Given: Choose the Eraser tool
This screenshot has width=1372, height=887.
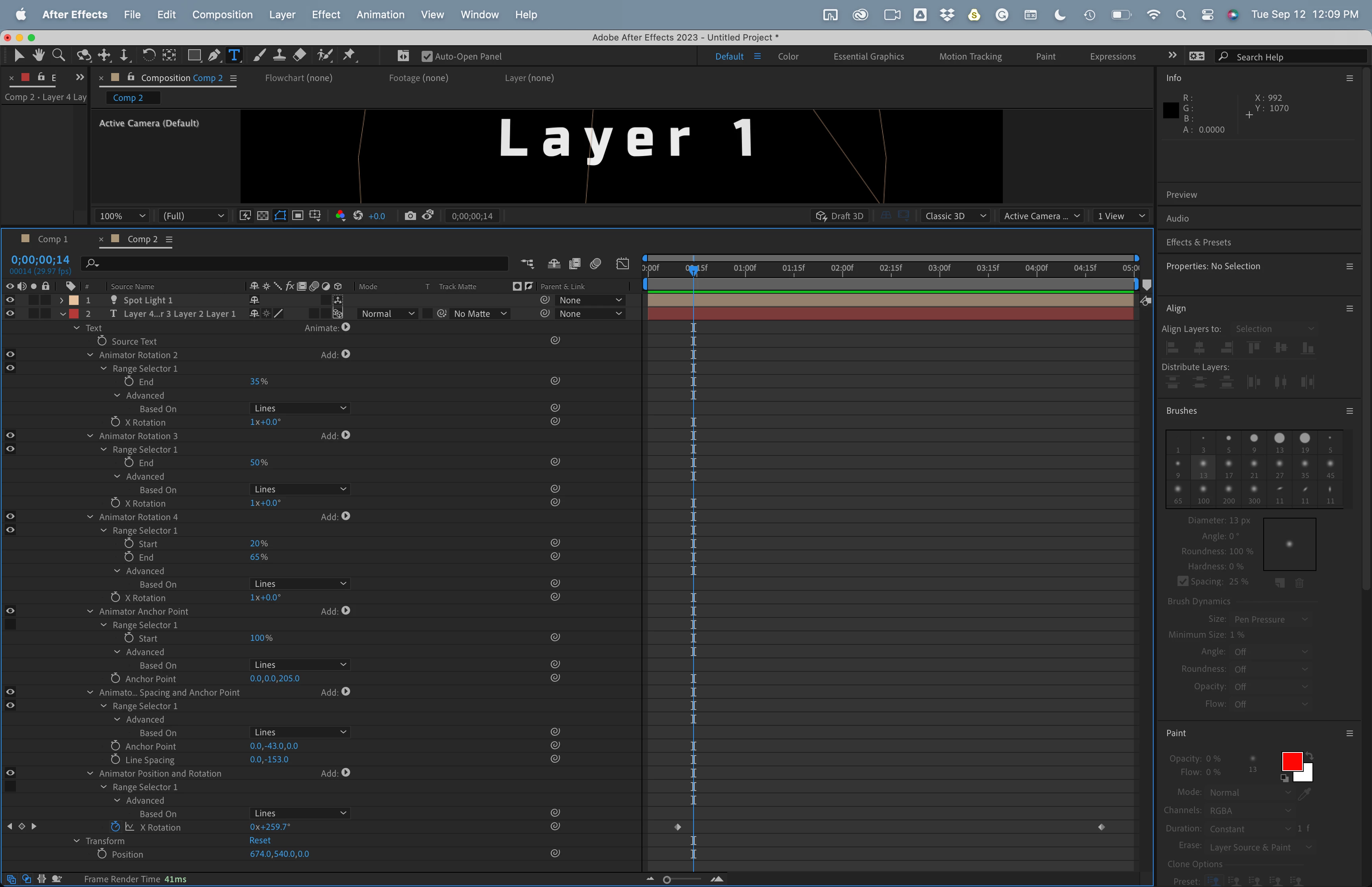Looking at the screenshot, I should click(x=299, y=55).
